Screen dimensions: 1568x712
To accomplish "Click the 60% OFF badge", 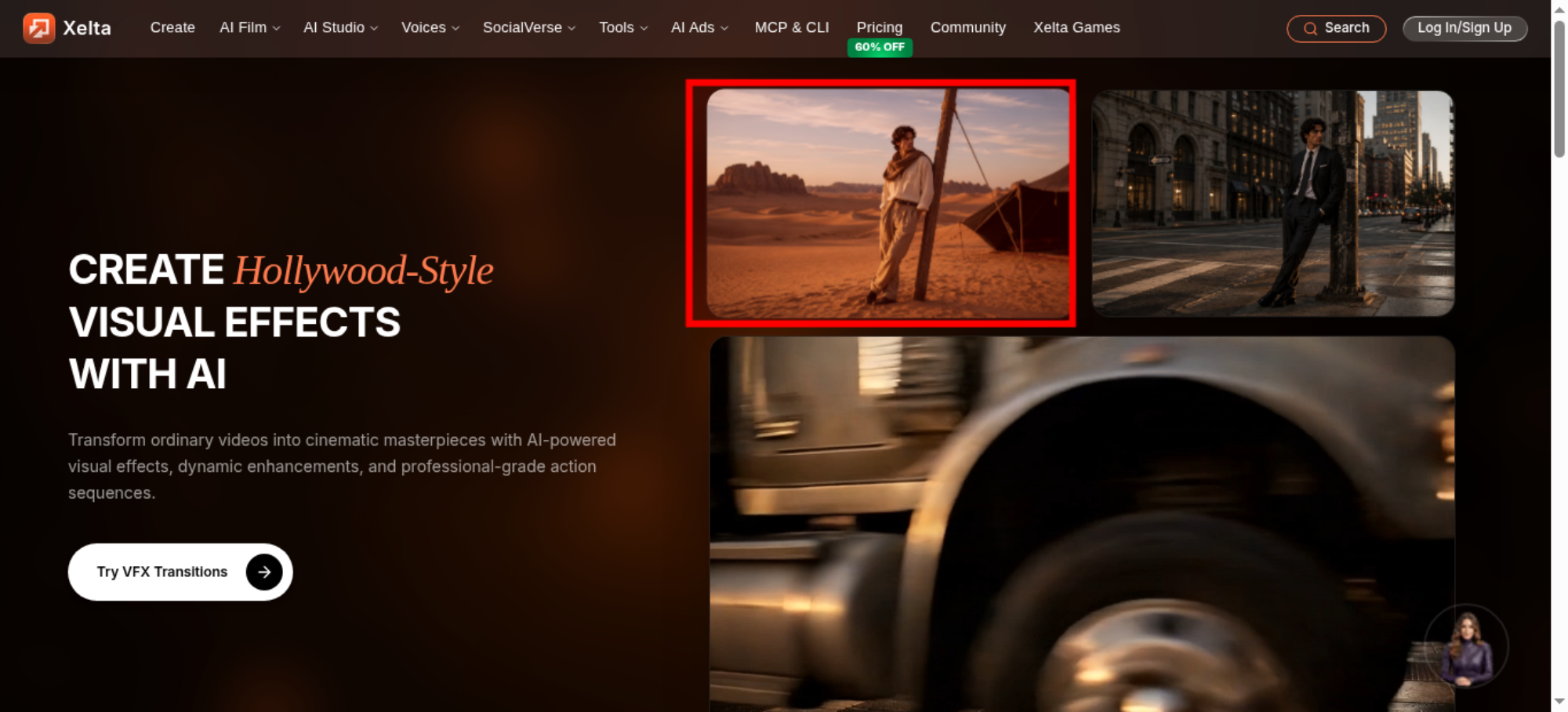I will click(x=880, y=47).
